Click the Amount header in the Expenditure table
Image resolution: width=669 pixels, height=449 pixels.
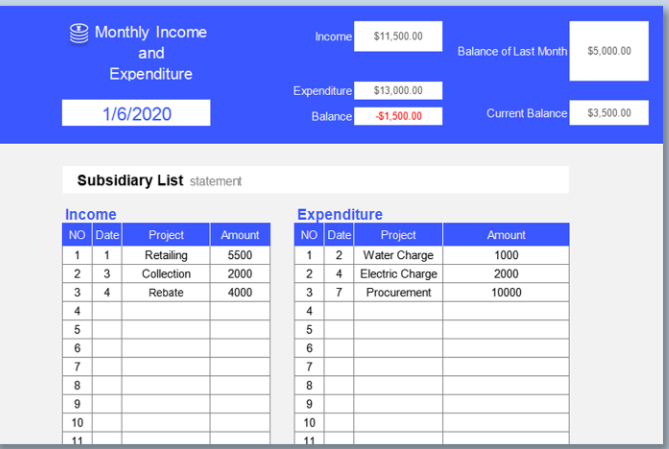point(506,235)
